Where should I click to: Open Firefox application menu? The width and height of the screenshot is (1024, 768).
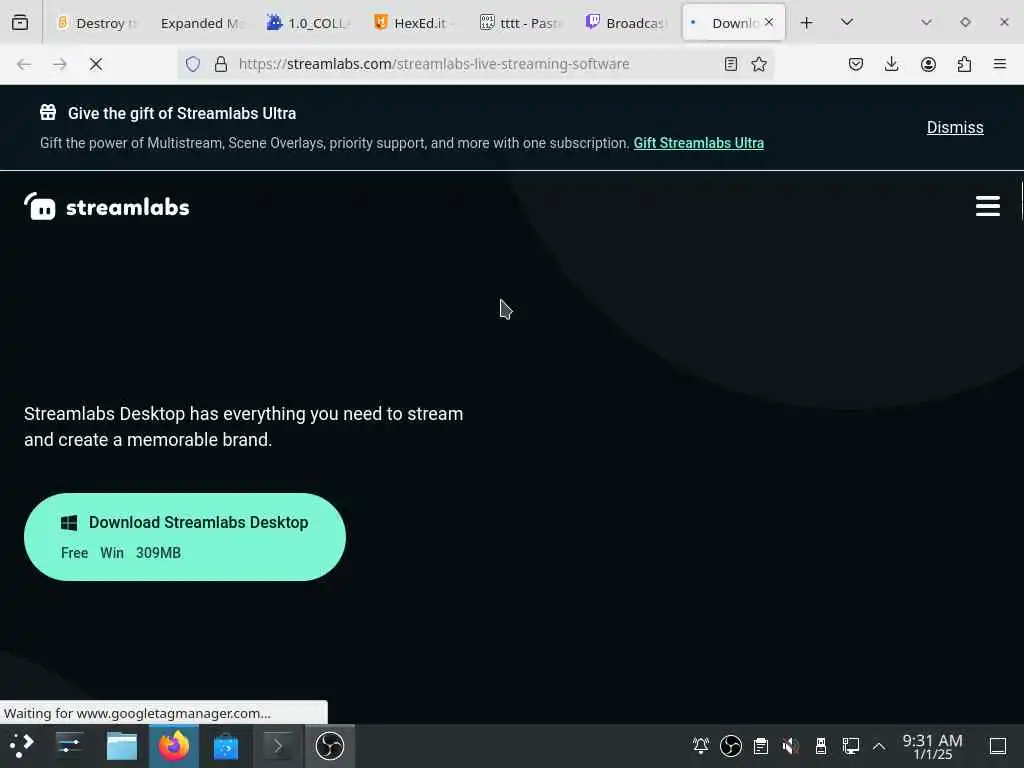pos(999,64)
